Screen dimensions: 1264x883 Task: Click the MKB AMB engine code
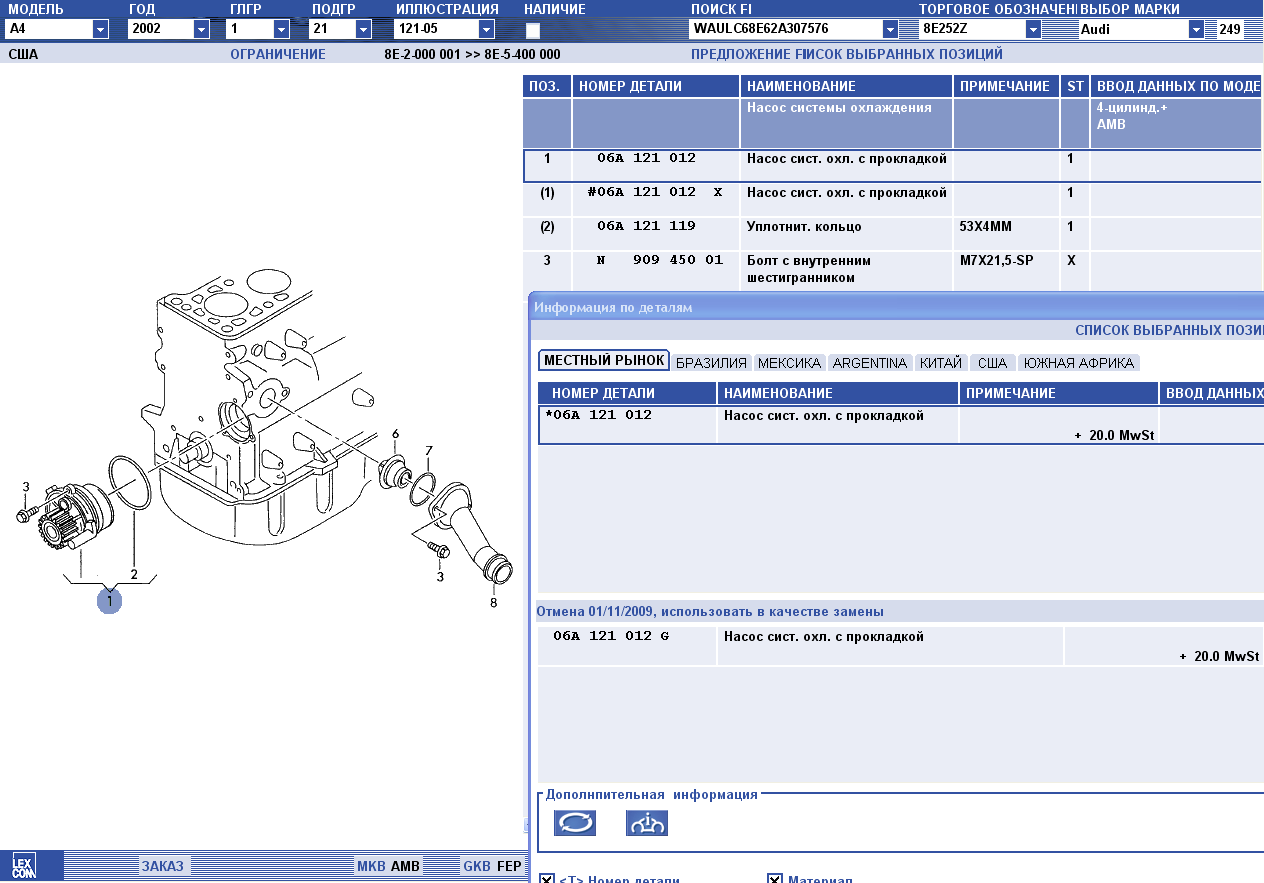click(x=389, y=866)
